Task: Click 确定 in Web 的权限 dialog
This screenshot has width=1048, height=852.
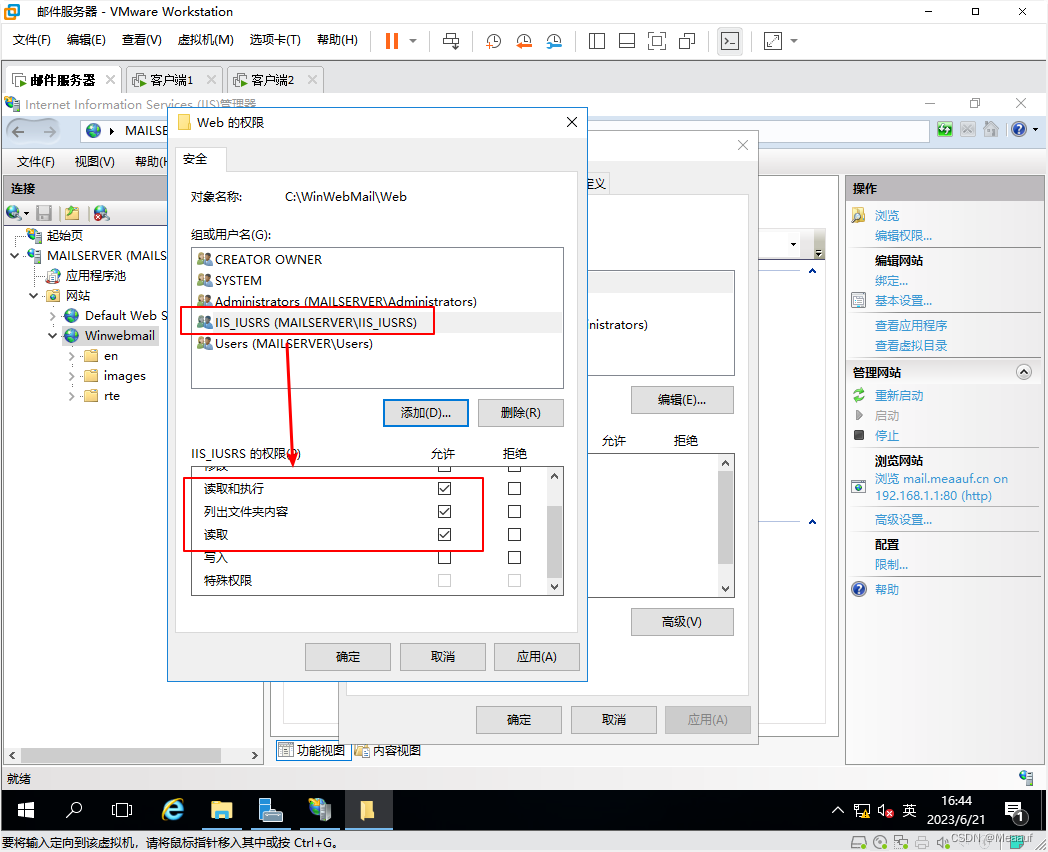Action: coord(348,657)
